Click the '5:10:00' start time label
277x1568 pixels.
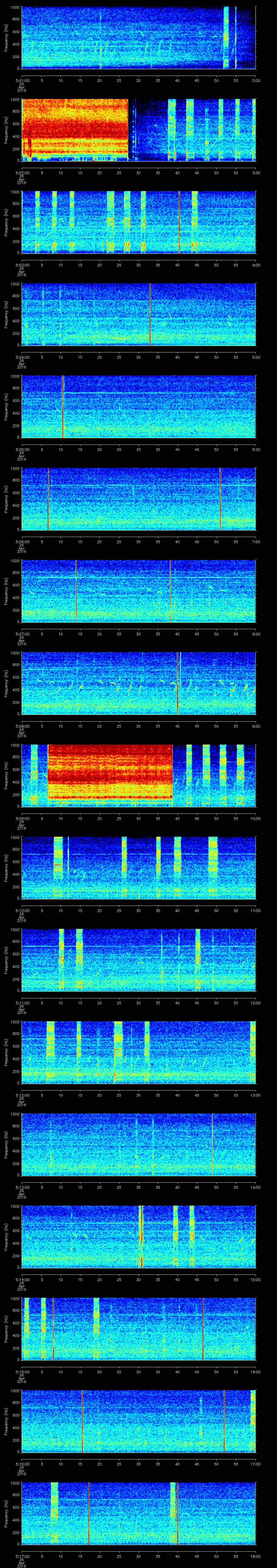tap(22, 910)
